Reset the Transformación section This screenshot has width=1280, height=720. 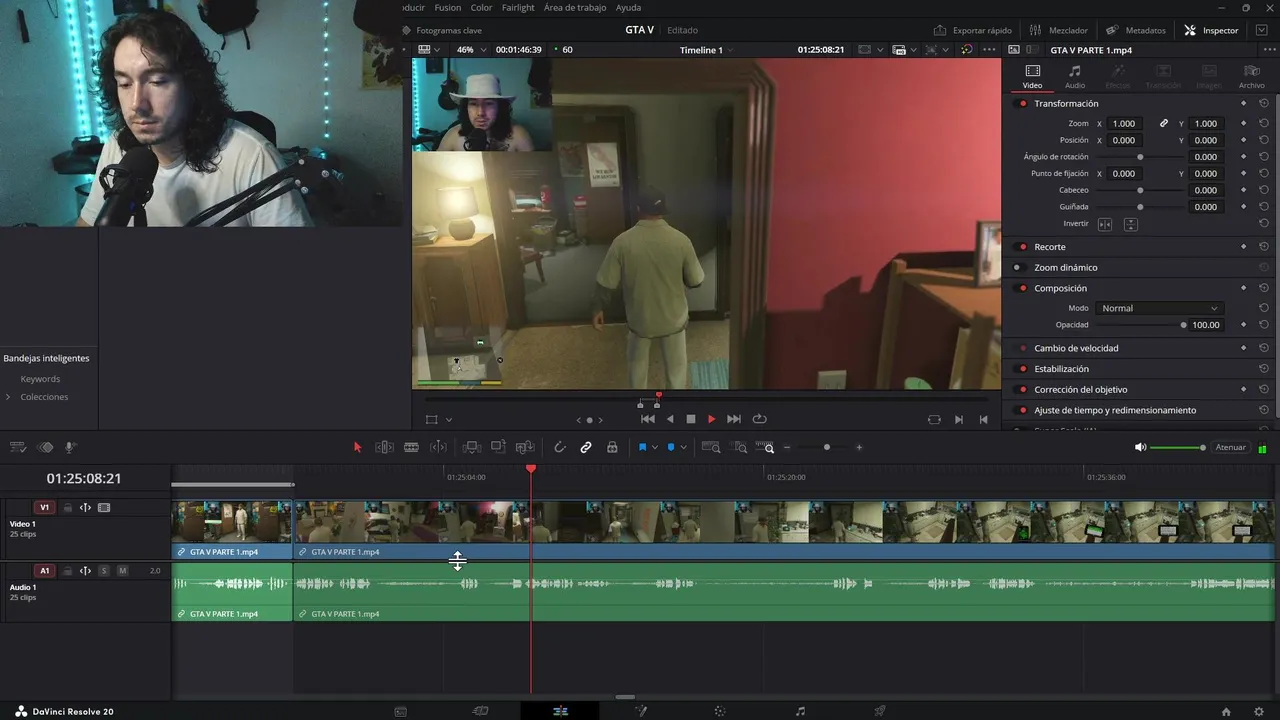tap(1264, 104)
